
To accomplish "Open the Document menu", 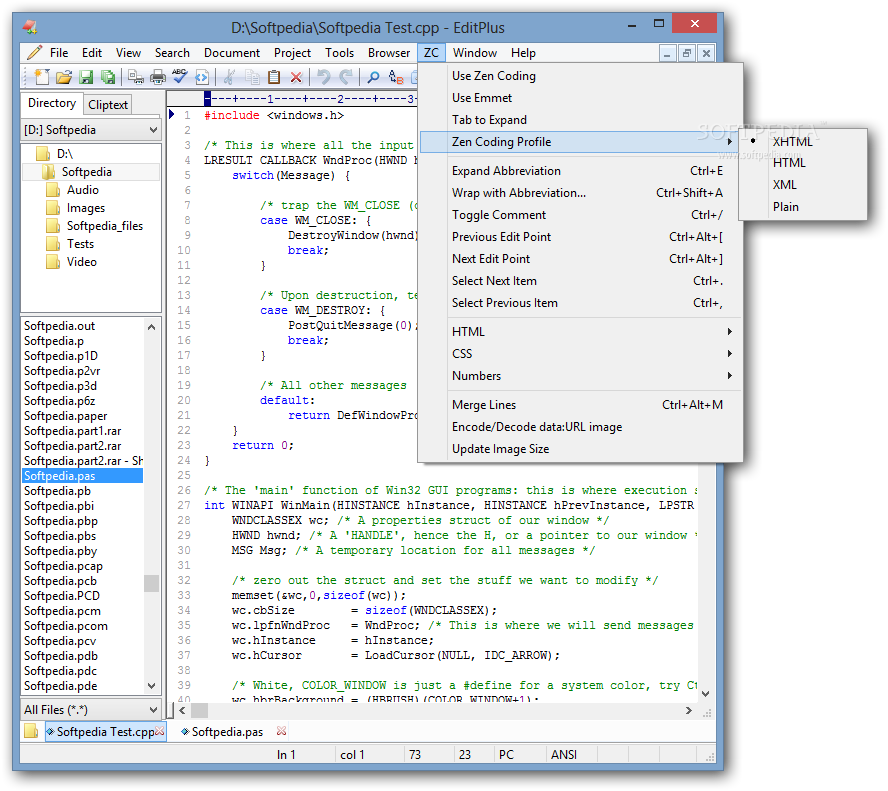I will pyautogui.click(x=232, y=53).
